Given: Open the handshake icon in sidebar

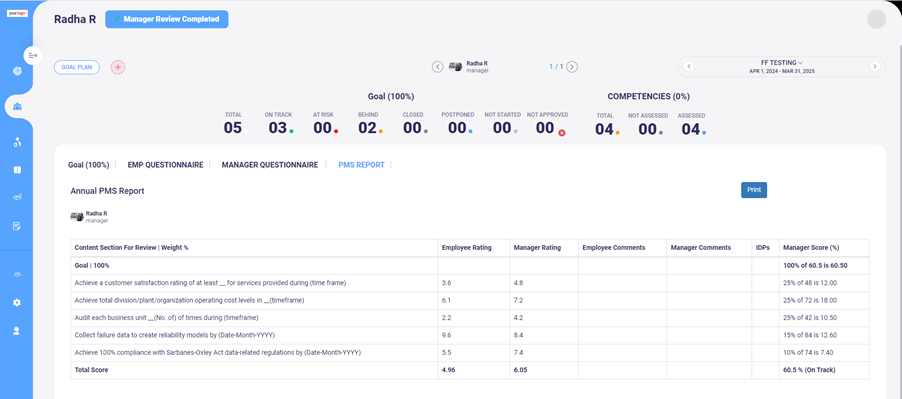Looking at the screenshot, I should tap(17, 197).
